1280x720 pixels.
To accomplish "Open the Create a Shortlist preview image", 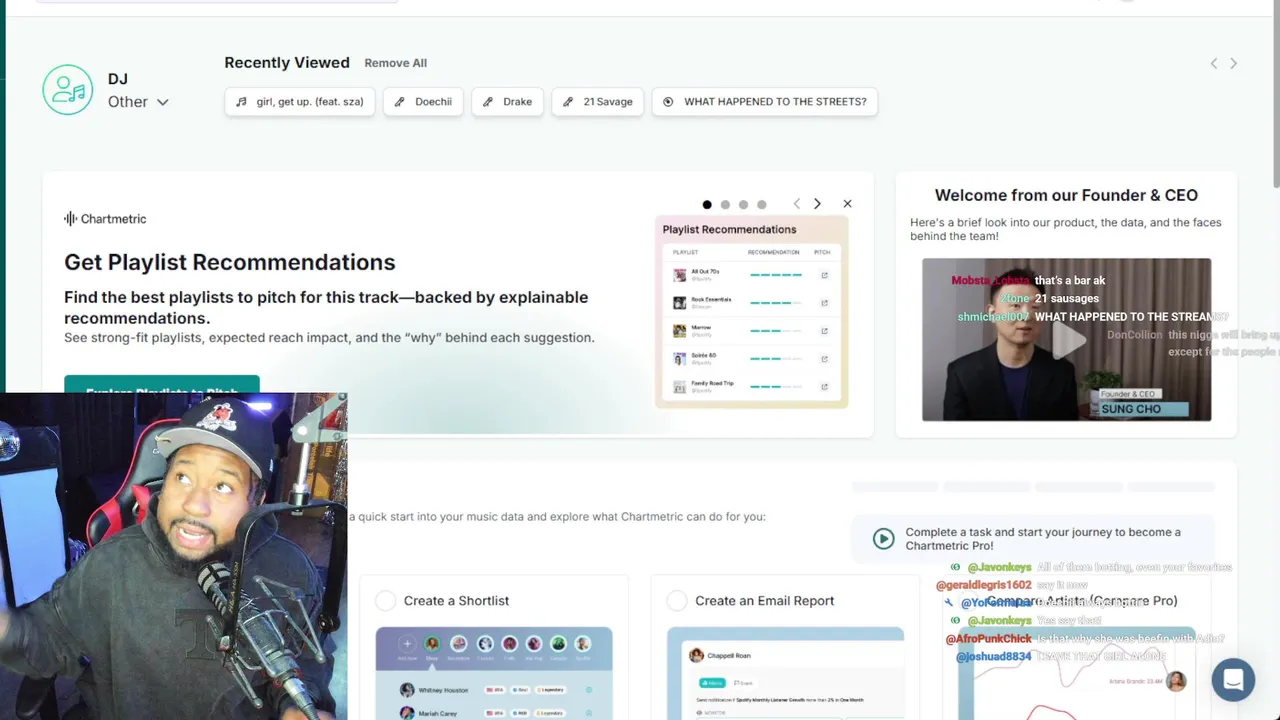I will pyautogui.click(x=494, y=673).
